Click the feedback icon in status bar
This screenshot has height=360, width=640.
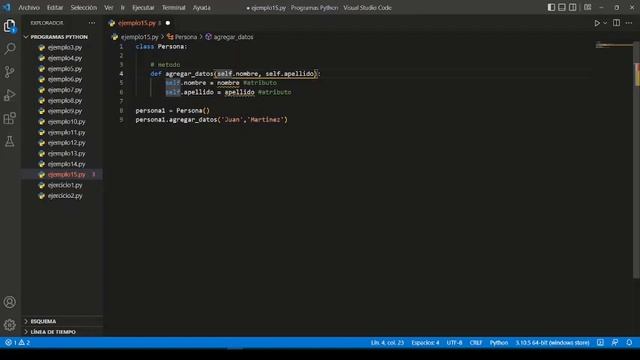pyautogui.click(x=615, y=342)
